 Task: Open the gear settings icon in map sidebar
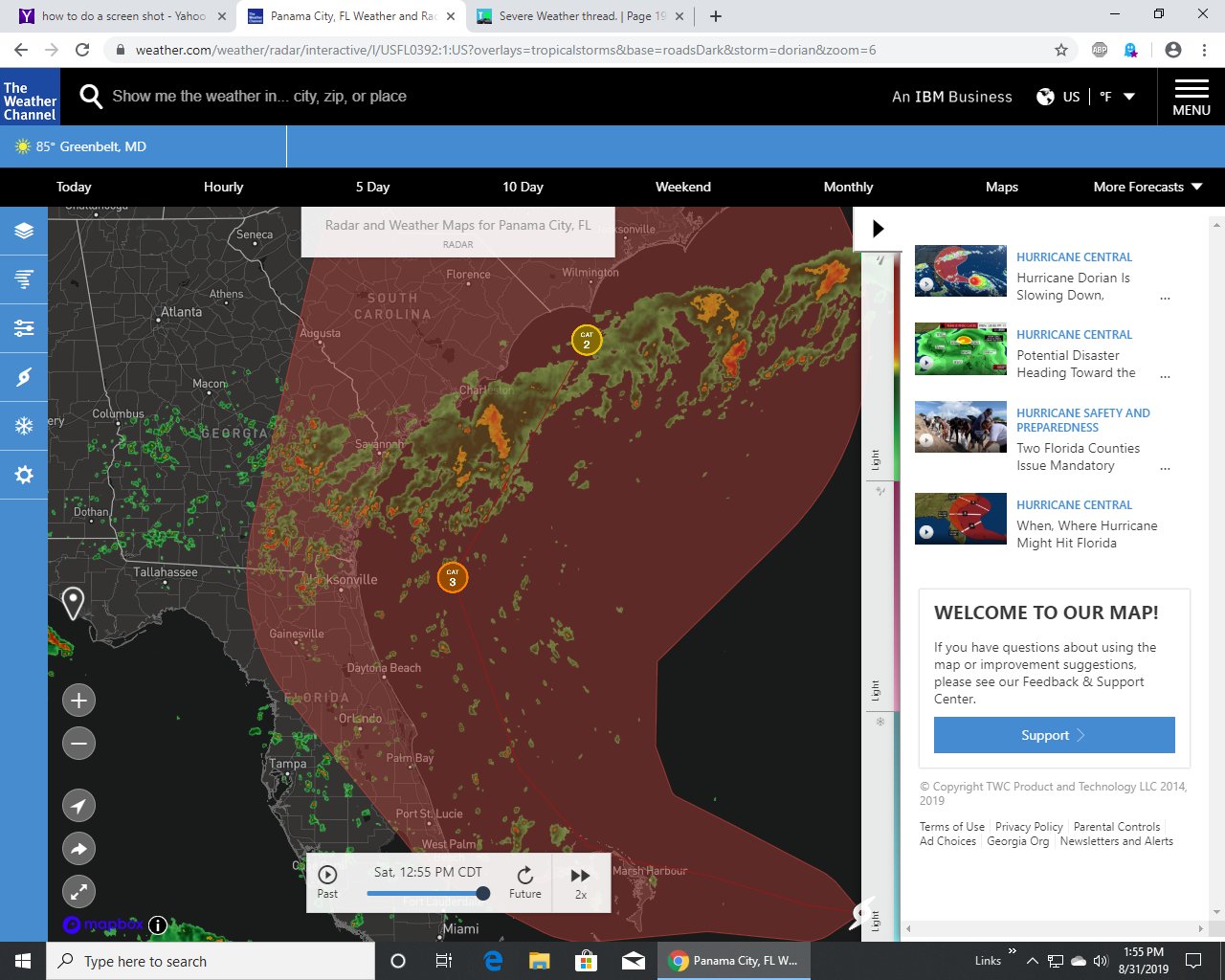[24, 475]
